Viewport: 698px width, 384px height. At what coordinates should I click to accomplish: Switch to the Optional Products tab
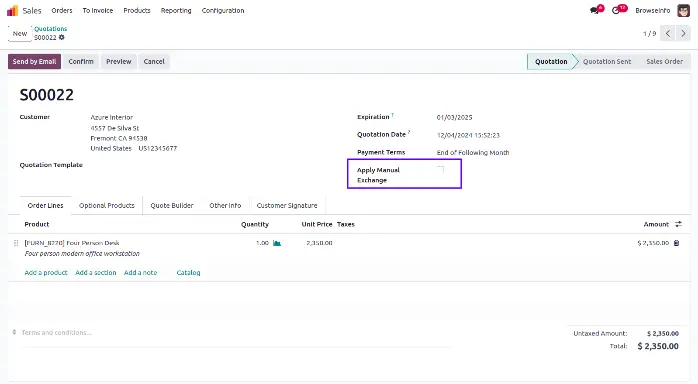[x=107, y=206]
